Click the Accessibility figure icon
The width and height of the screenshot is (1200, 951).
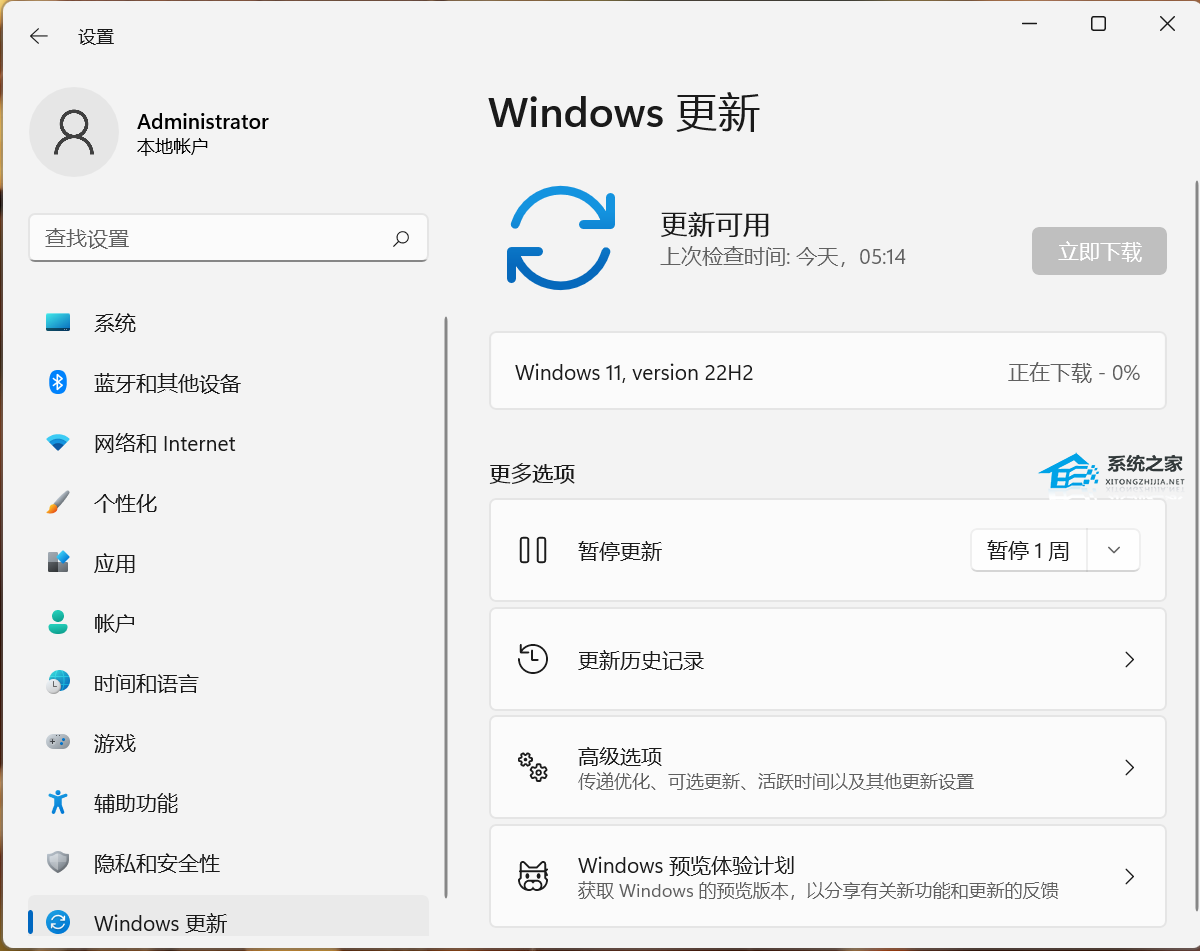coord(58,802)
